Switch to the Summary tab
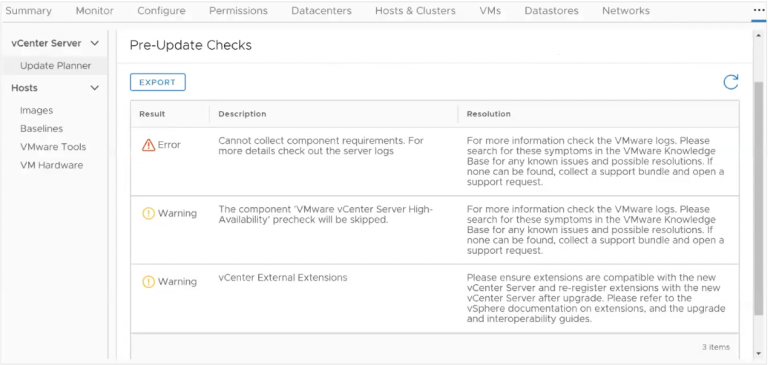Screen dimensions: 768x365 tap(28, 11)
